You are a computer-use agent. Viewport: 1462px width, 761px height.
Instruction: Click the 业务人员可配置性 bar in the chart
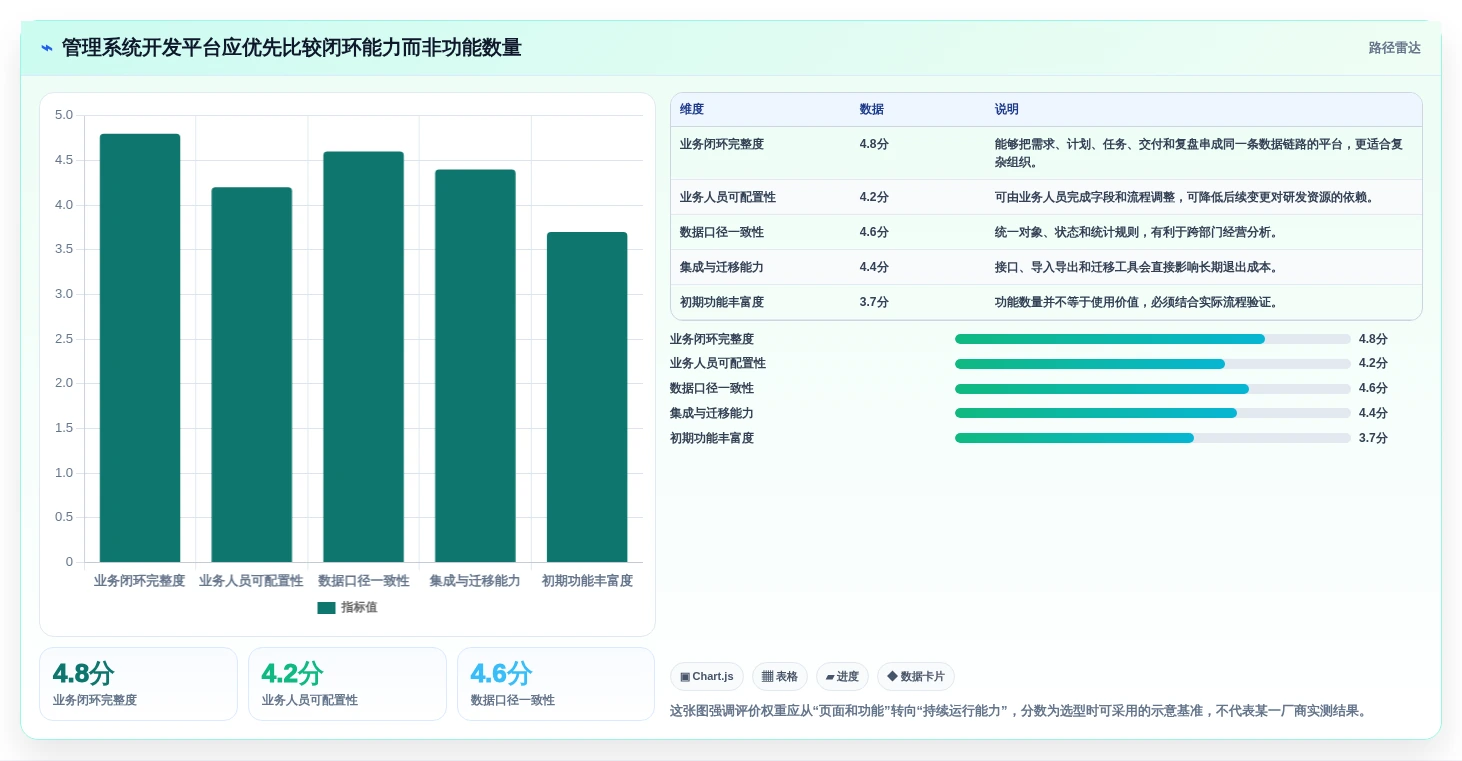[x=252, y=375]
